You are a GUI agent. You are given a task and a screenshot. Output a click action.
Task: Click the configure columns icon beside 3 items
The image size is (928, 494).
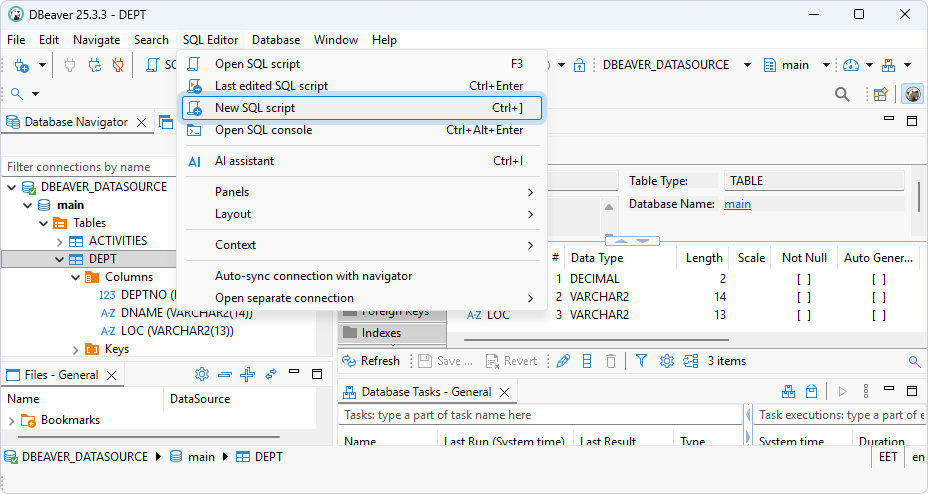click(691, 361)
